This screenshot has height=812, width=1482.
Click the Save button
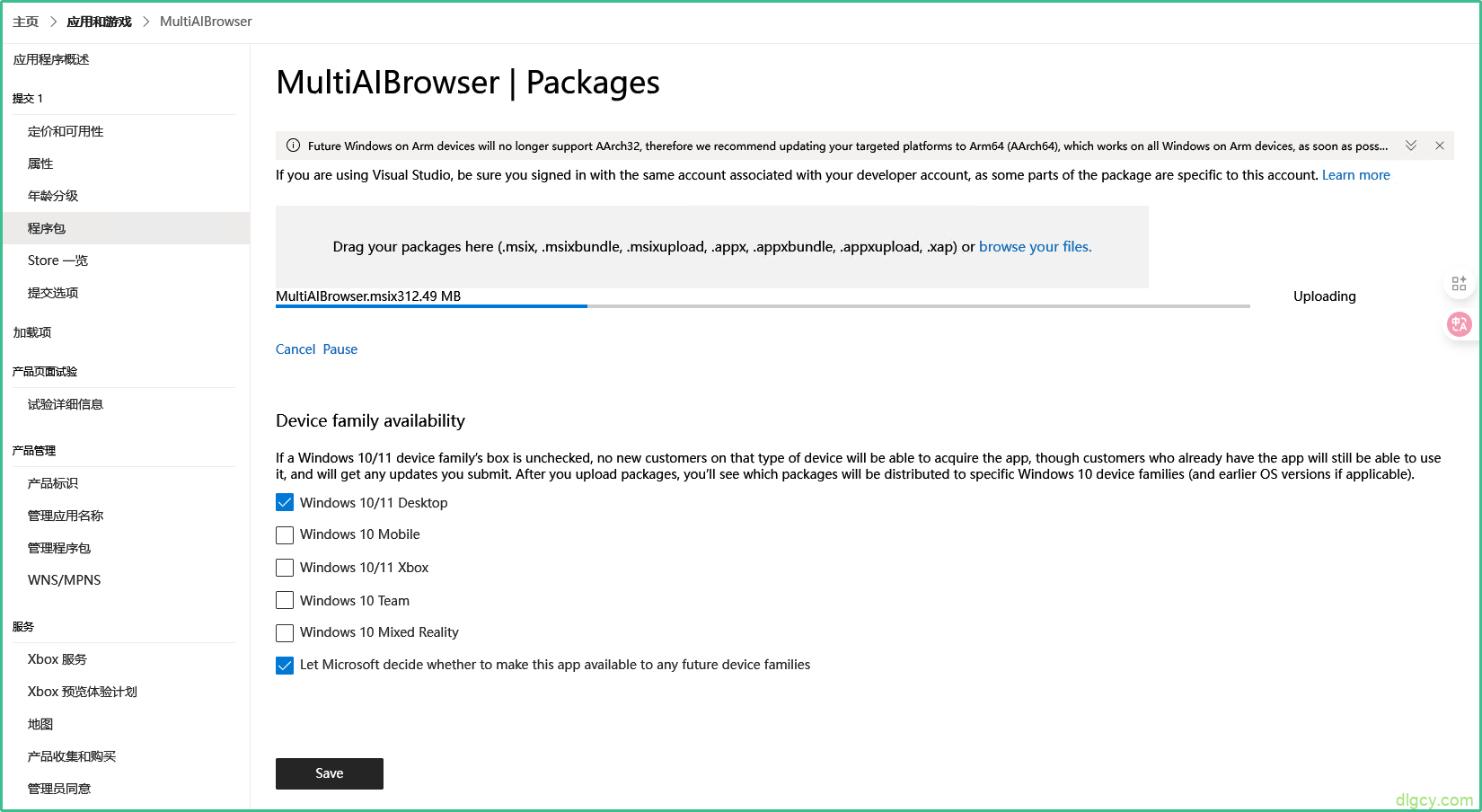(x=329, y=773)
